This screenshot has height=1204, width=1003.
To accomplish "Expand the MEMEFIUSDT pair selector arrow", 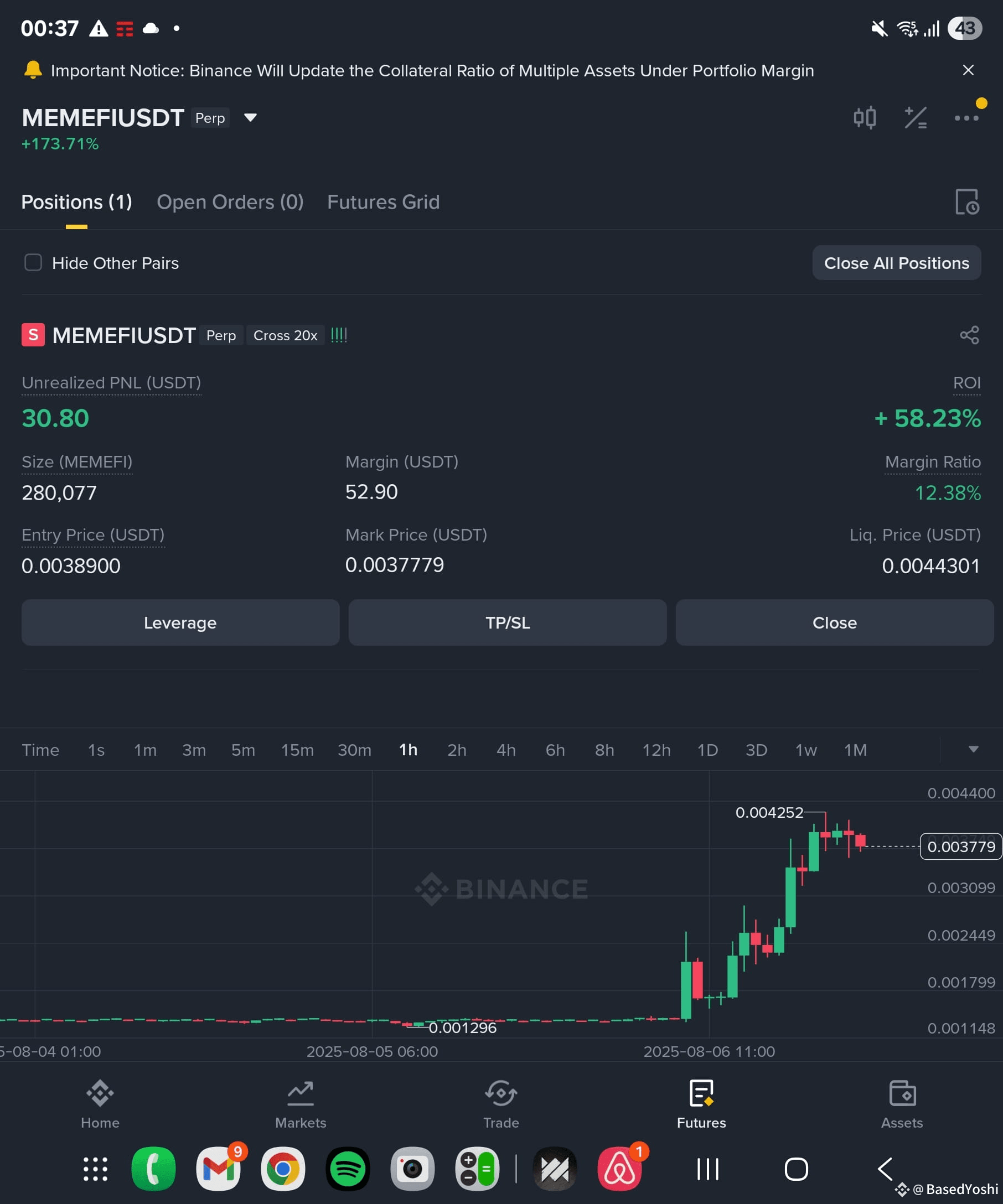I will click(x=250, y=117).
